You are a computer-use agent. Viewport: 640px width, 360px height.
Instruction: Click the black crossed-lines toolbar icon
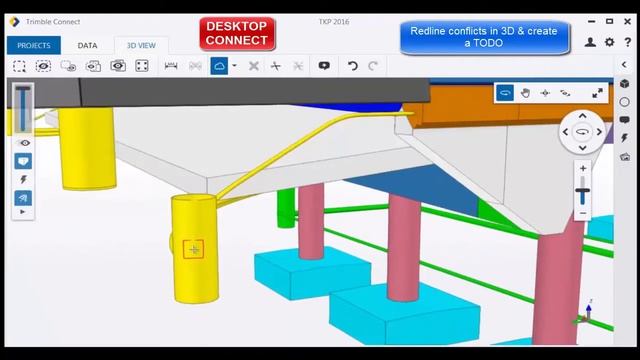point(276,66)
